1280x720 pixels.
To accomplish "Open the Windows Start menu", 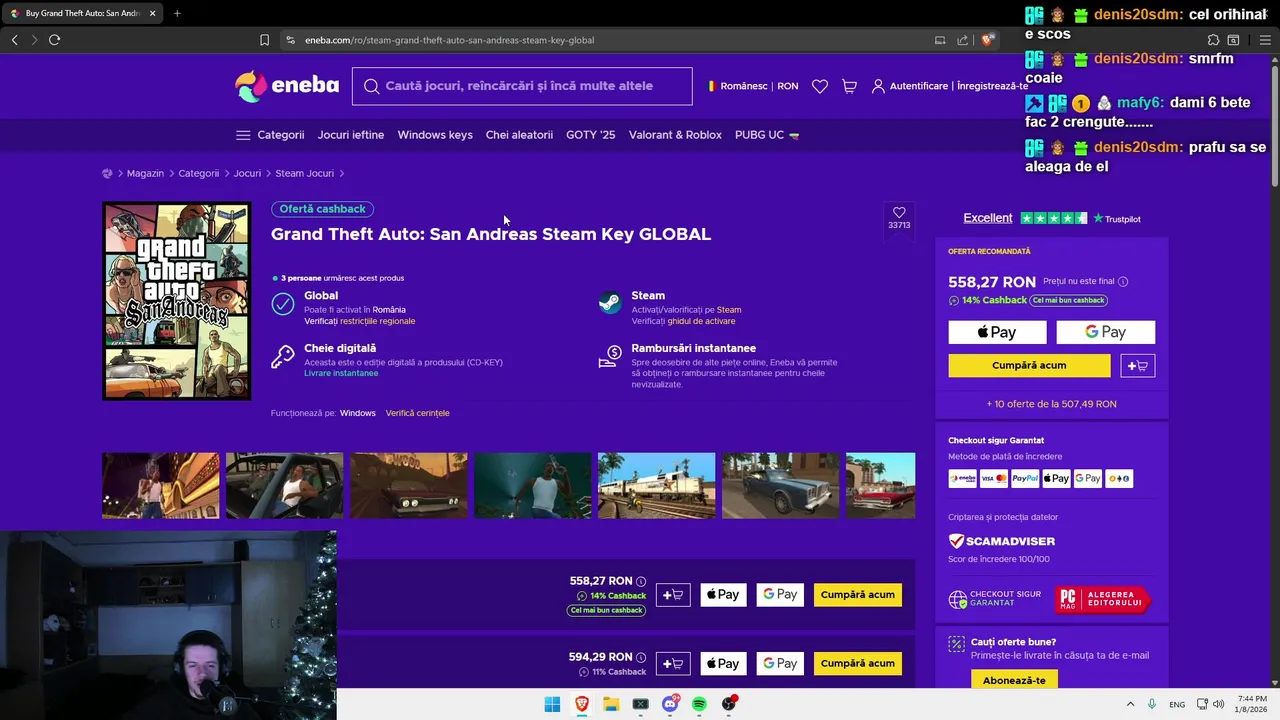I will tap(552, 704).
